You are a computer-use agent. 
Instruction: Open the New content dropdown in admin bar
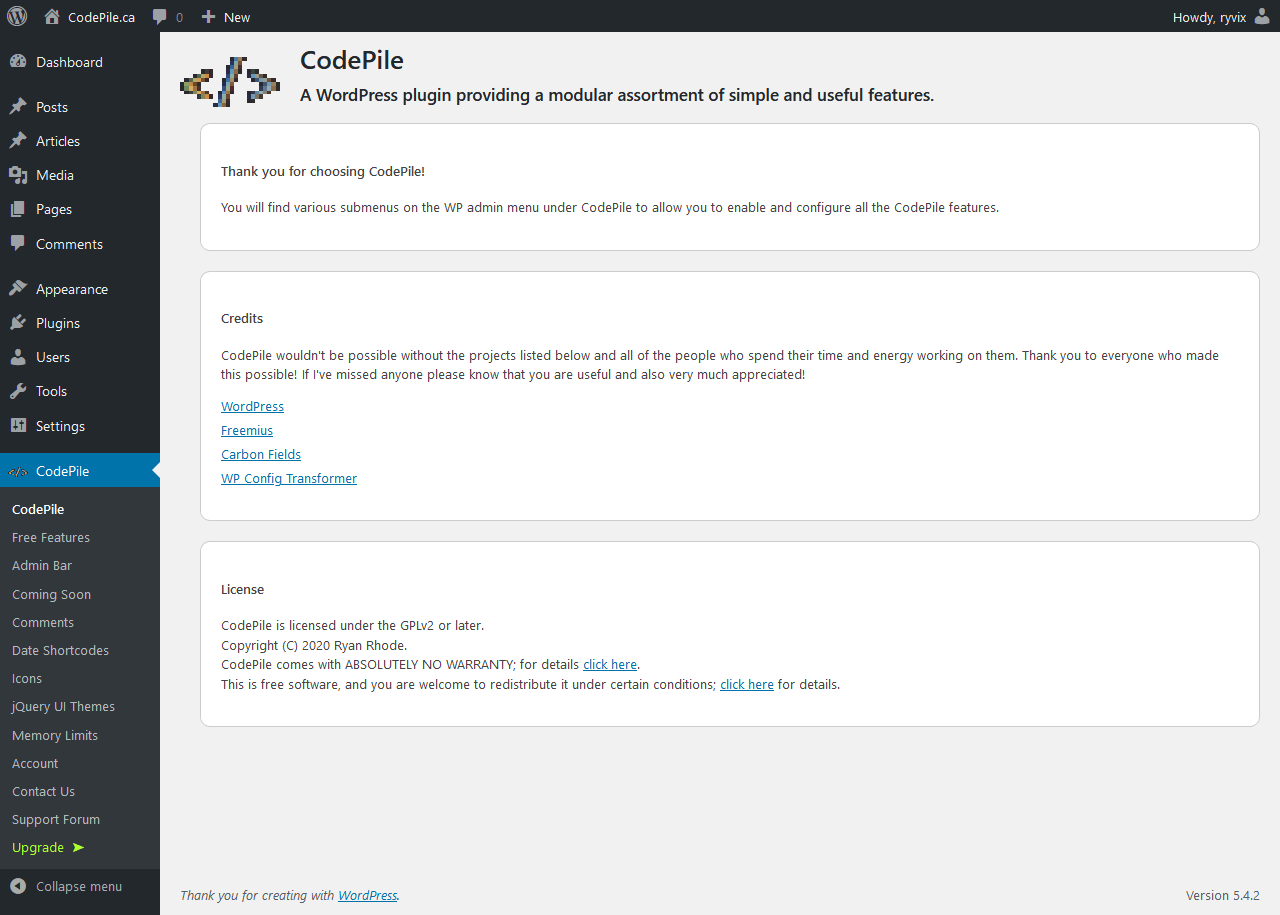tap(226, 17)
